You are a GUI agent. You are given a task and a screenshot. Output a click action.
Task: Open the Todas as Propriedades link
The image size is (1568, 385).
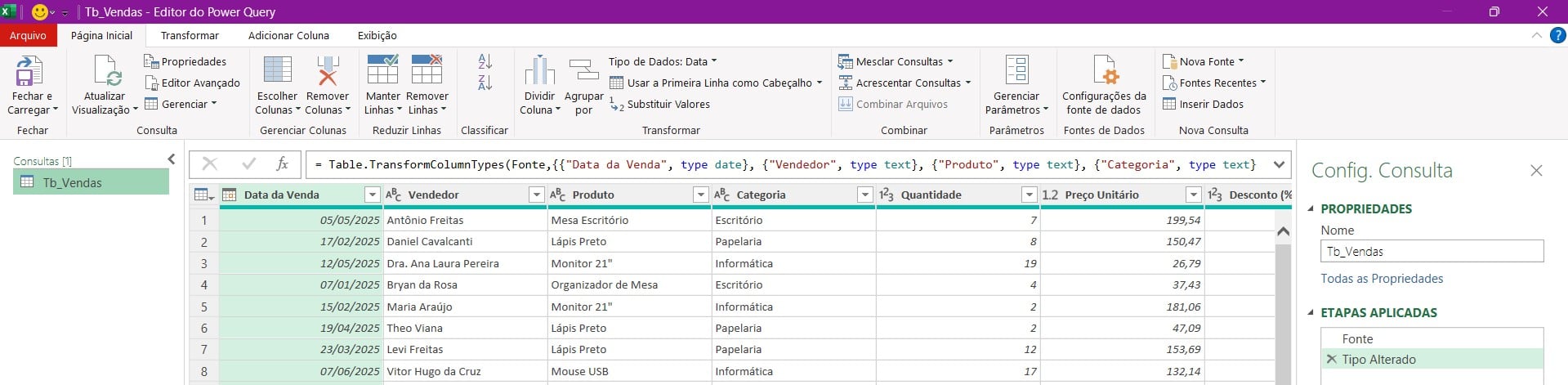click(x=1382, y=279)
